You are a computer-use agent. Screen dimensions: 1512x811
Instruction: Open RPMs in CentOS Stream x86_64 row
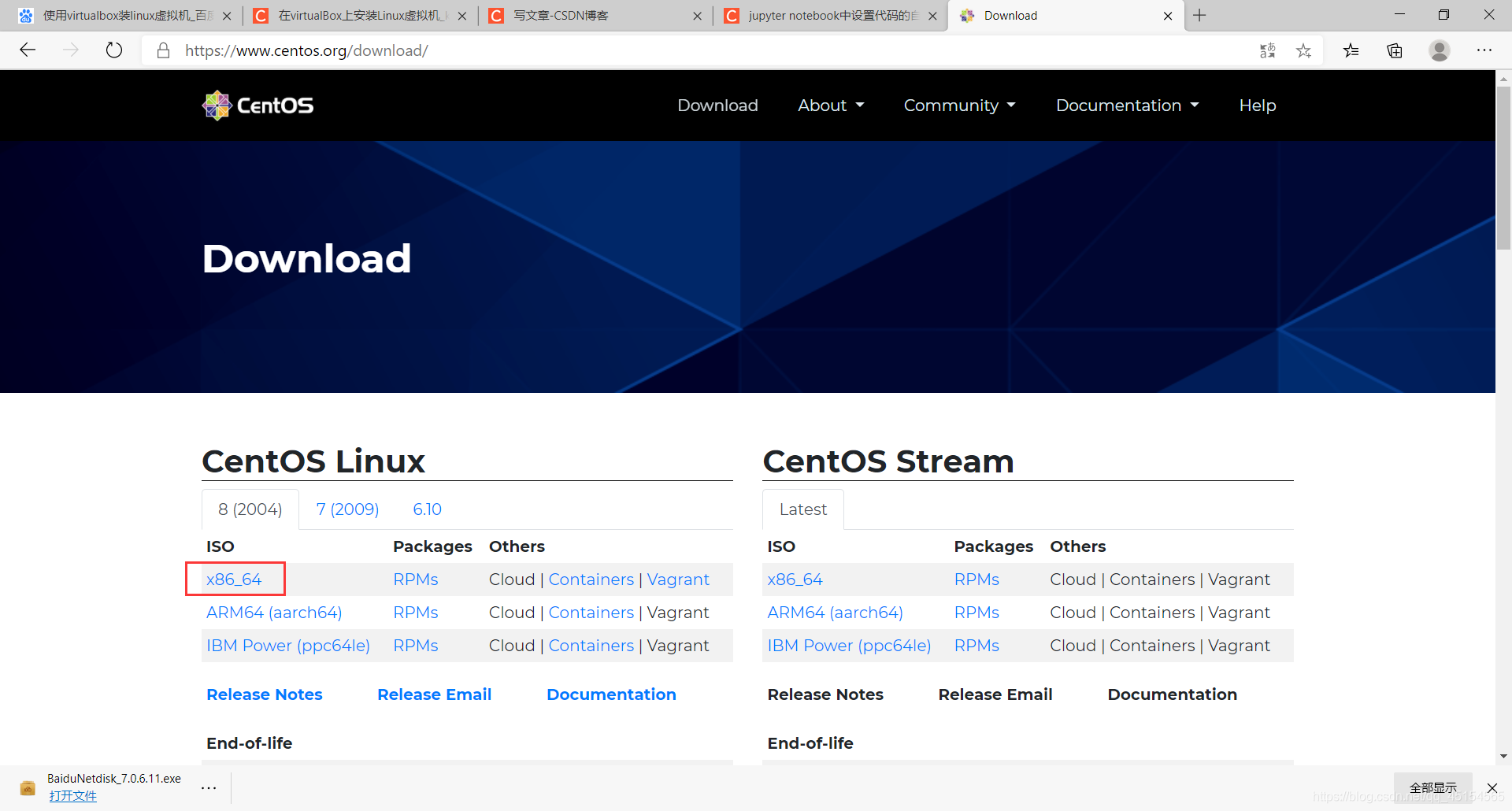click(x=976, y=580)
